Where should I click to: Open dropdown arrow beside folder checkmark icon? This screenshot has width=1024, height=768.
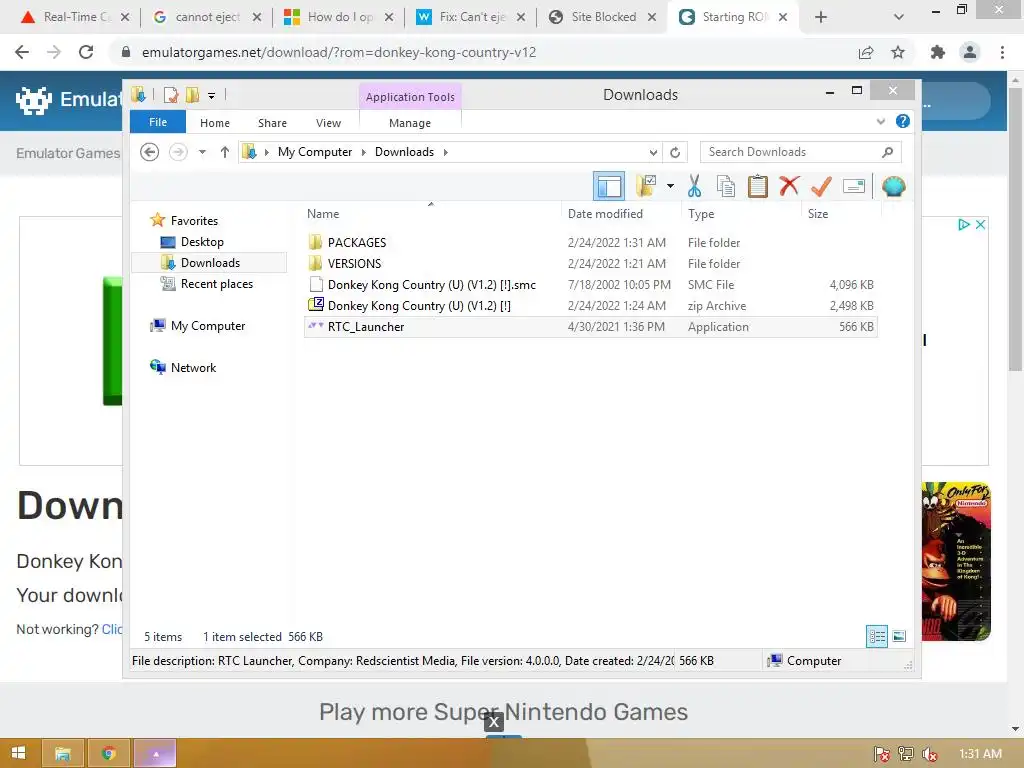[x=670, y=186]
